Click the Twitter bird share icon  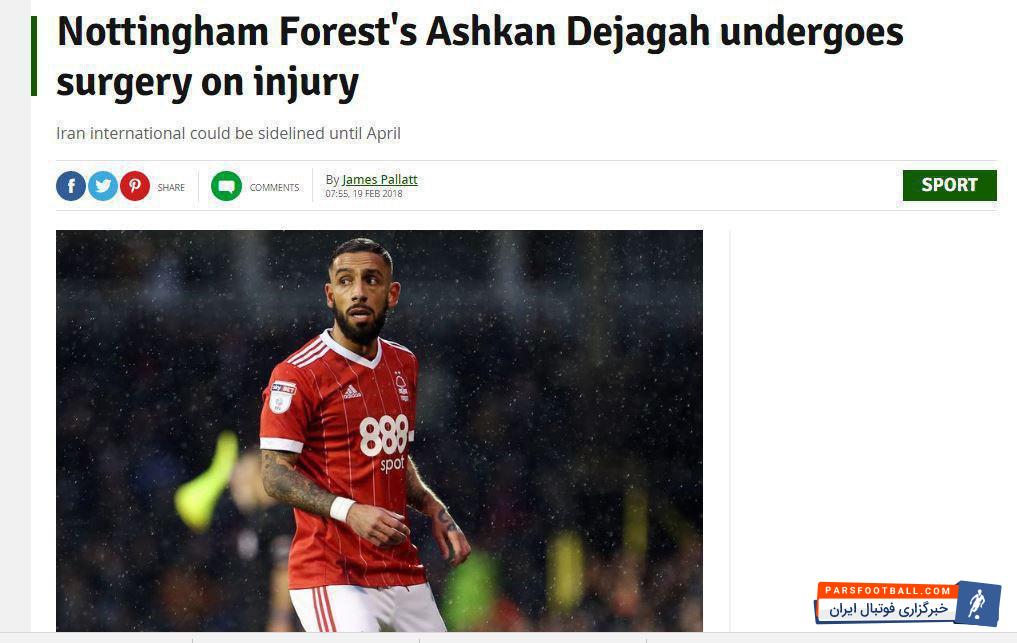(102, 186)
